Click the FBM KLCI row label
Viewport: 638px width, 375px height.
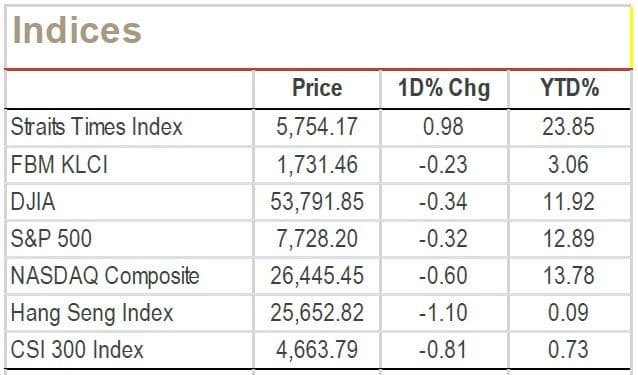(59, 165)
